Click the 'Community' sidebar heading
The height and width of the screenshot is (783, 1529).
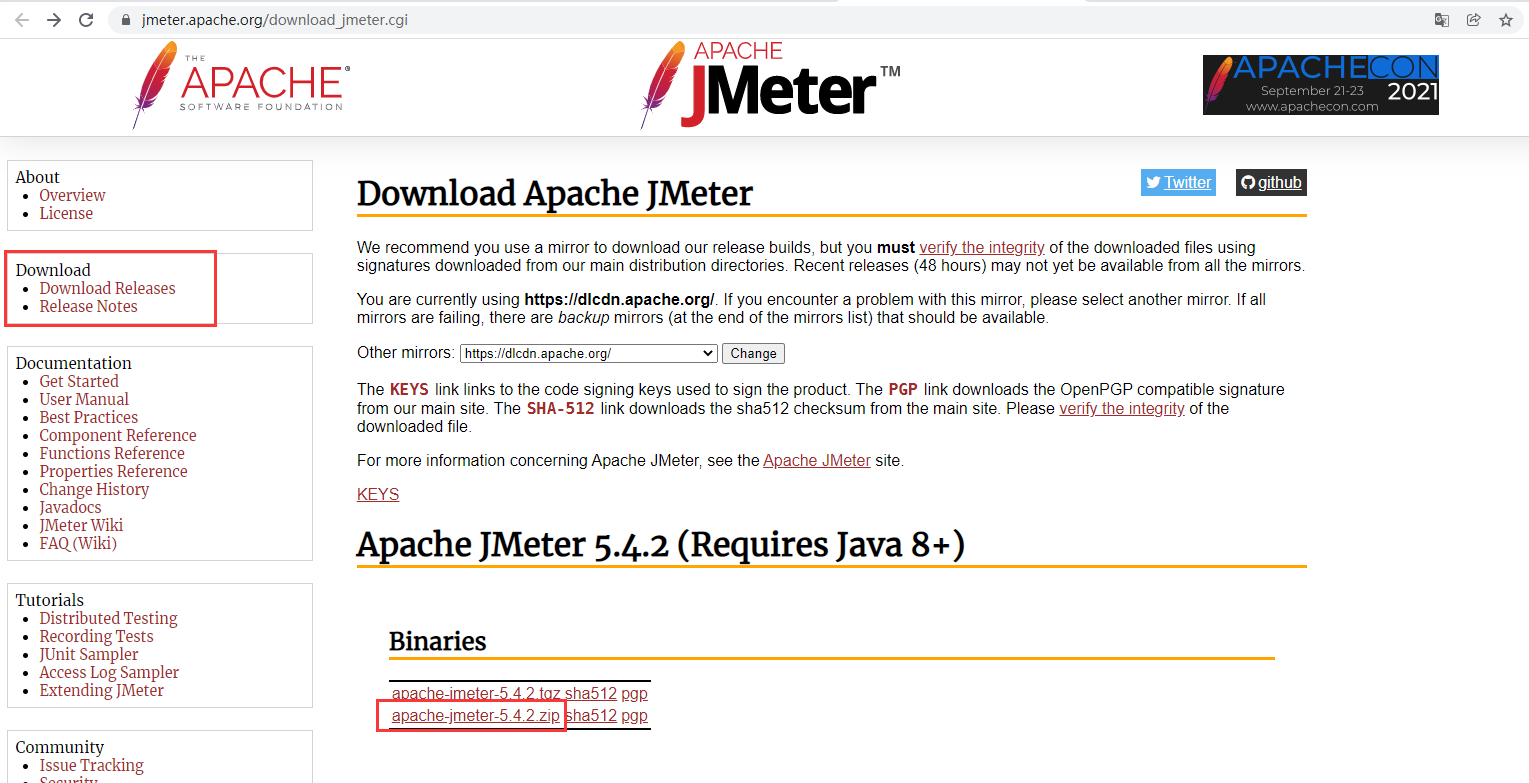(x=60, y=747)
